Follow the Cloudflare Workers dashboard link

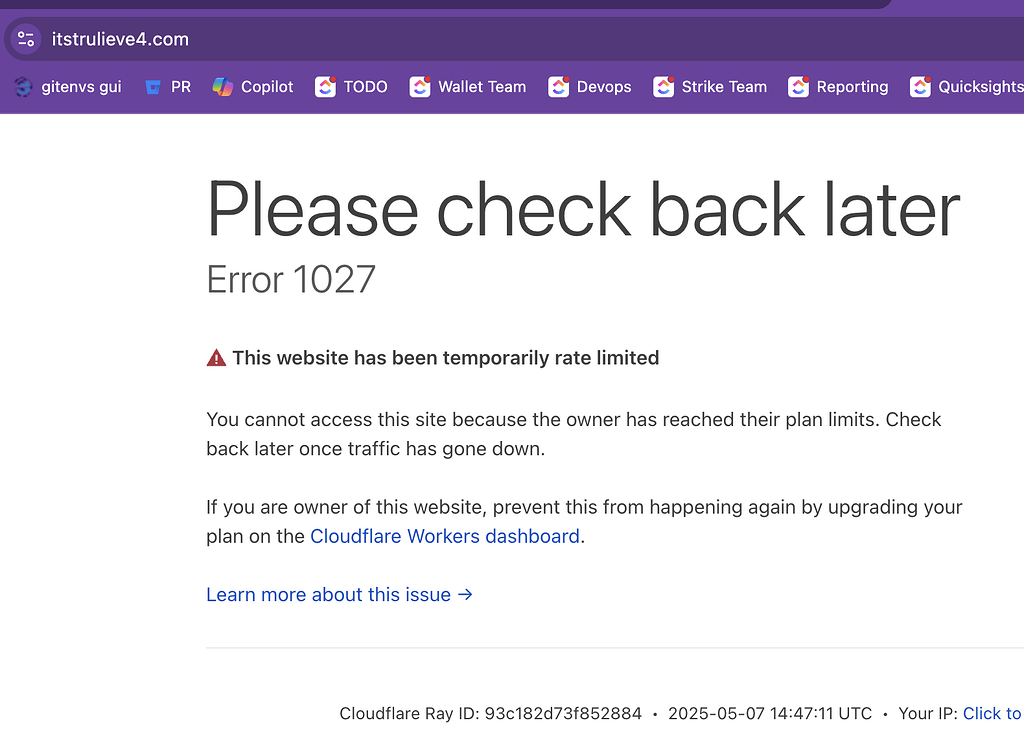445,536
